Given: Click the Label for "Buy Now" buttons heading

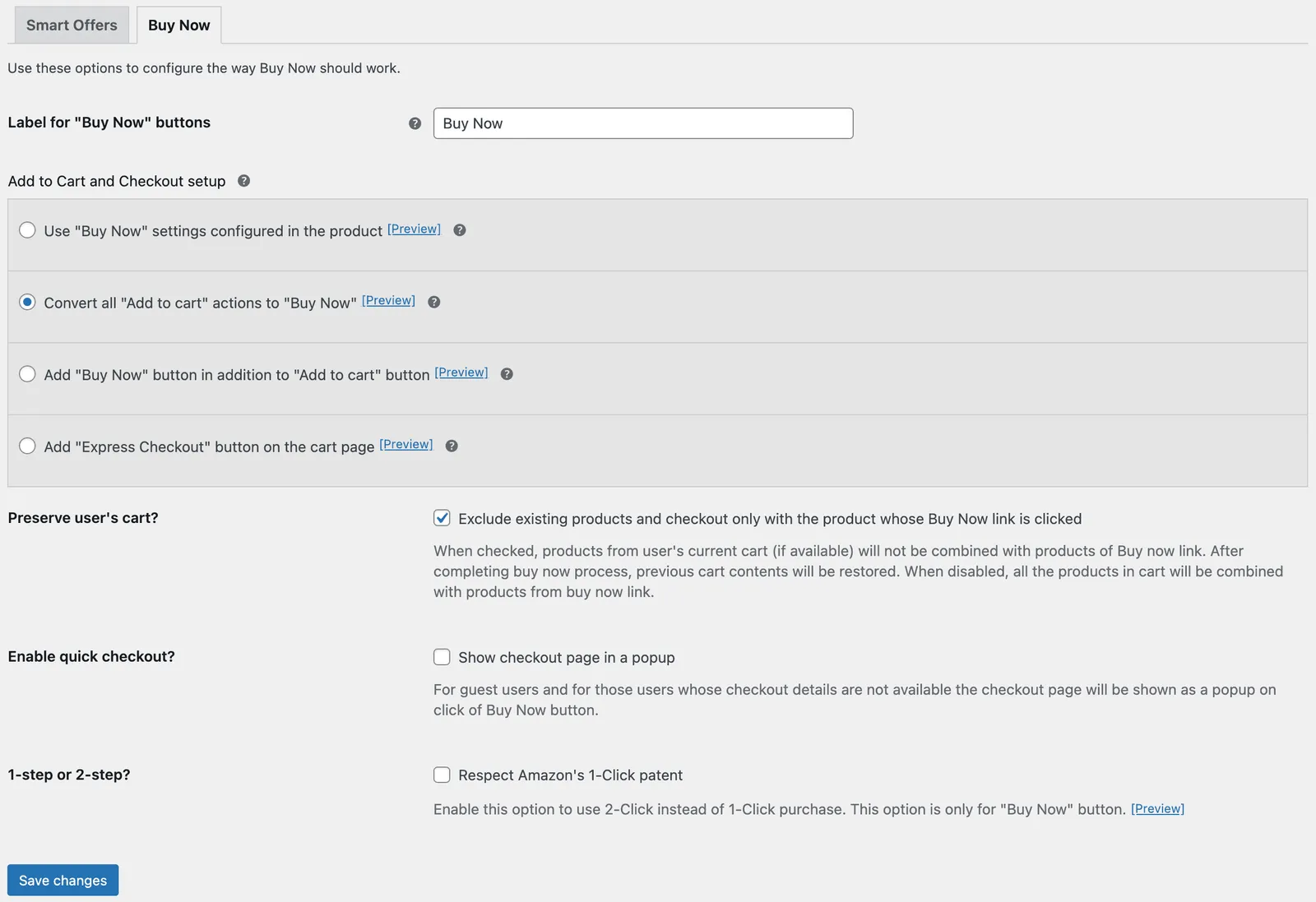Looking at the screenshot, I should pos(109,123).
